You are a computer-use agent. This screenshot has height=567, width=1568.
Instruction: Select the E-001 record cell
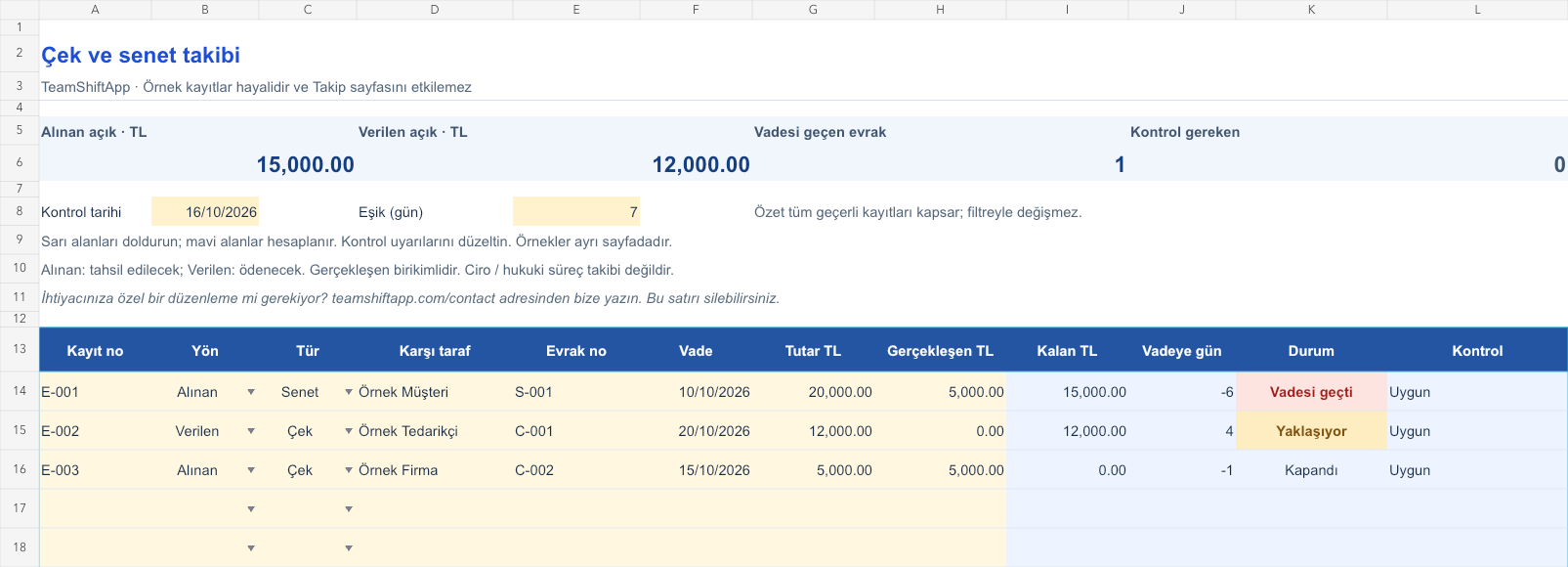(95, 392)
